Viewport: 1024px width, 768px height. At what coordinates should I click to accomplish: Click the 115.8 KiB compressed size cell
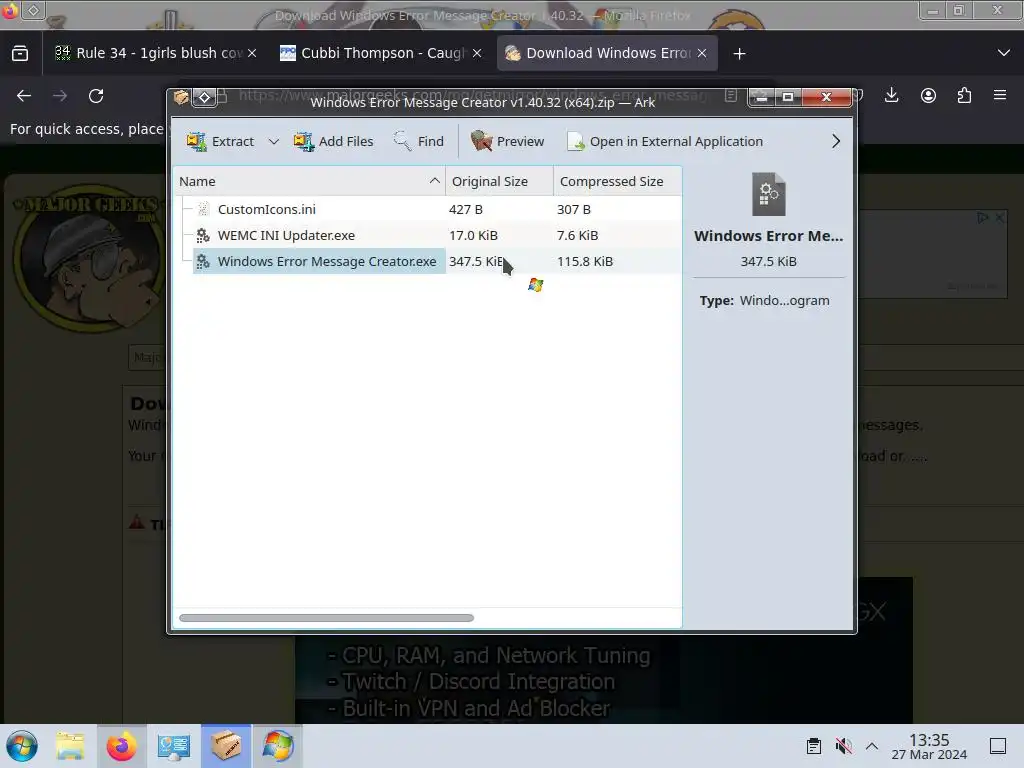pos(584,261)
